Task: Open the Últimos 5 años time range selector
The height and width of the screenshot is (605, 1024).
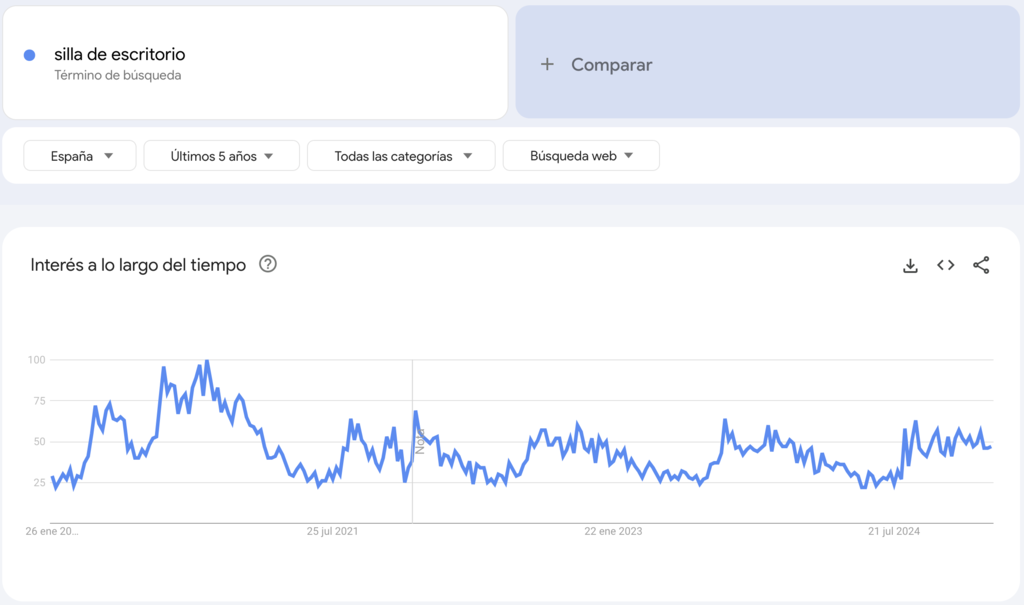Action: click(221, 155)
